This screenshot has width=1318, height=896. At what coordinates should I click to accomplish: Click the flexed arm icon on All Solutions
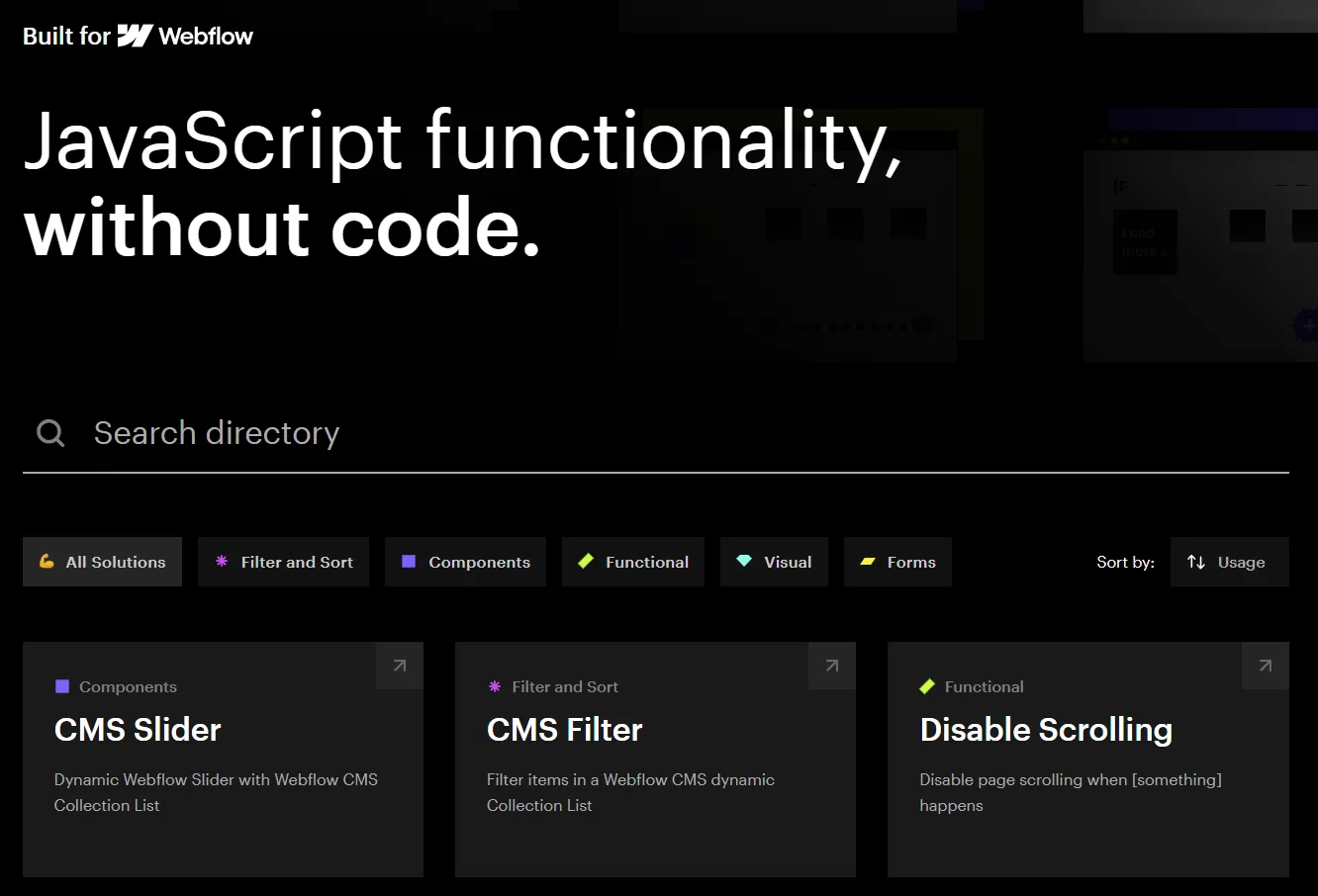[x=47, y=561]
